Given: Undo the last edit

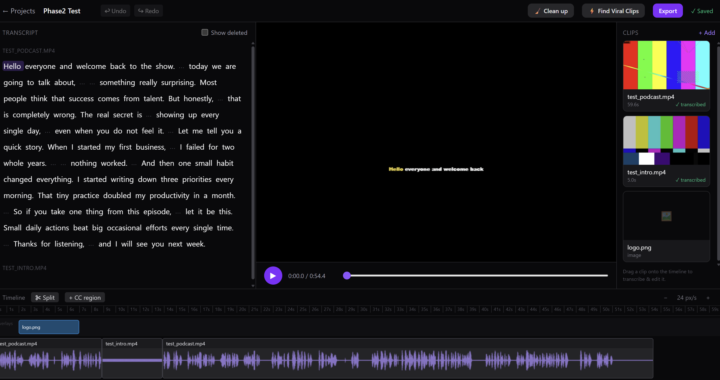Looking at the screenshot, I should [115, 11].
